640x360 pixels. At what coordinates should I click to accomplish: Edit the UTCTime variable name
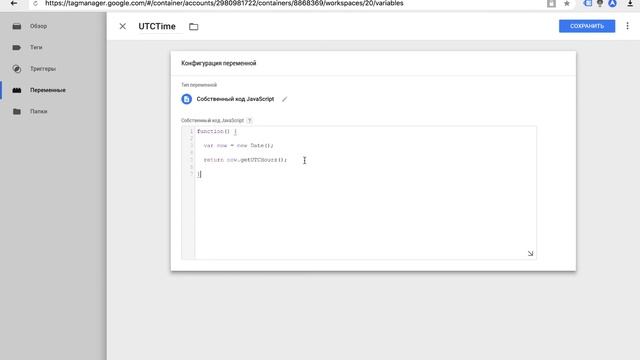(x=157, y=26)
